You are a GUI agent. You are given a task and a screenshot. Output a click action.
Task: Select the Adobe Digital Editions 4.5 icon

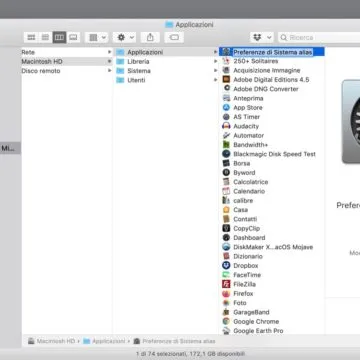coord(226,80)
